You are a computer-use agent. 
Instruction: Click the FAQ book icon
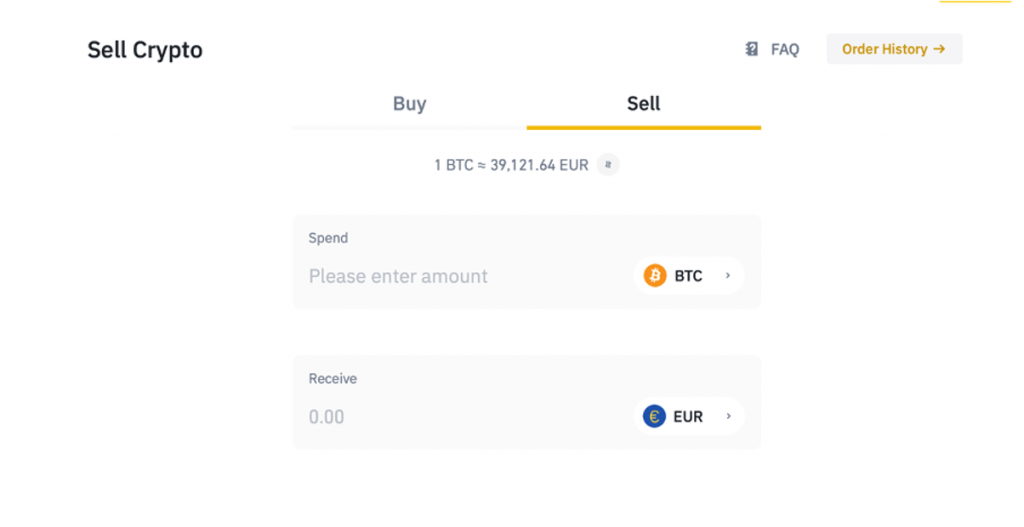[x=752, y=49]
